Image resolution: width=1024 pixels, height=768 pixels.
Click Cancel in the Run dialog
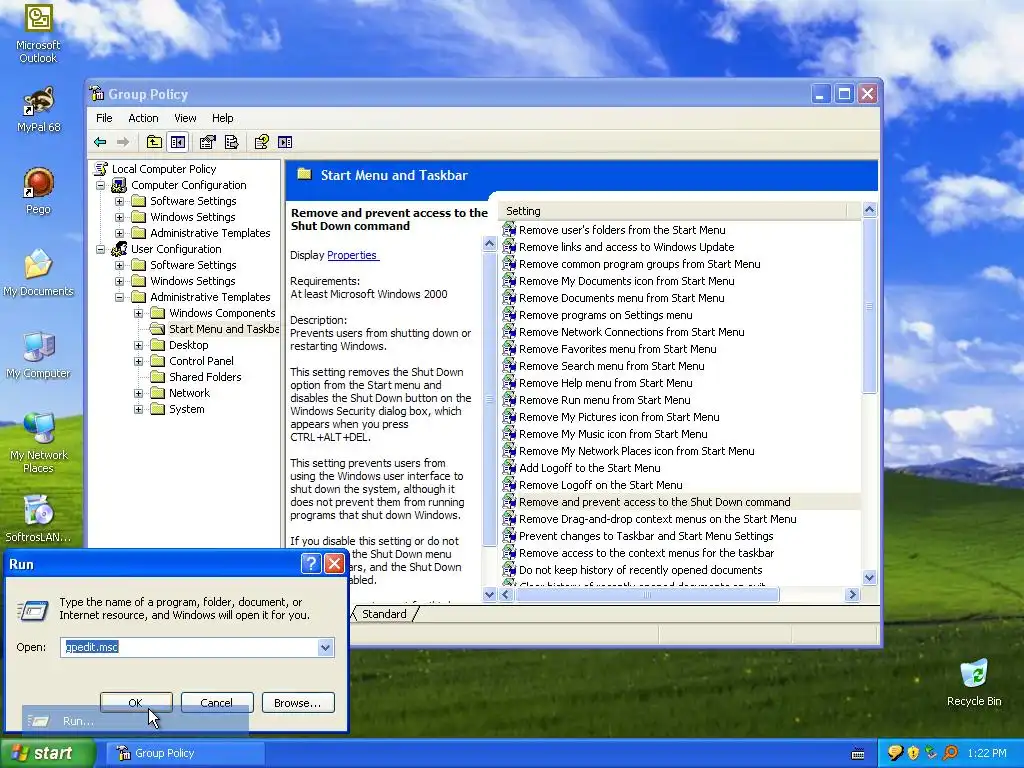click(217, 703)
